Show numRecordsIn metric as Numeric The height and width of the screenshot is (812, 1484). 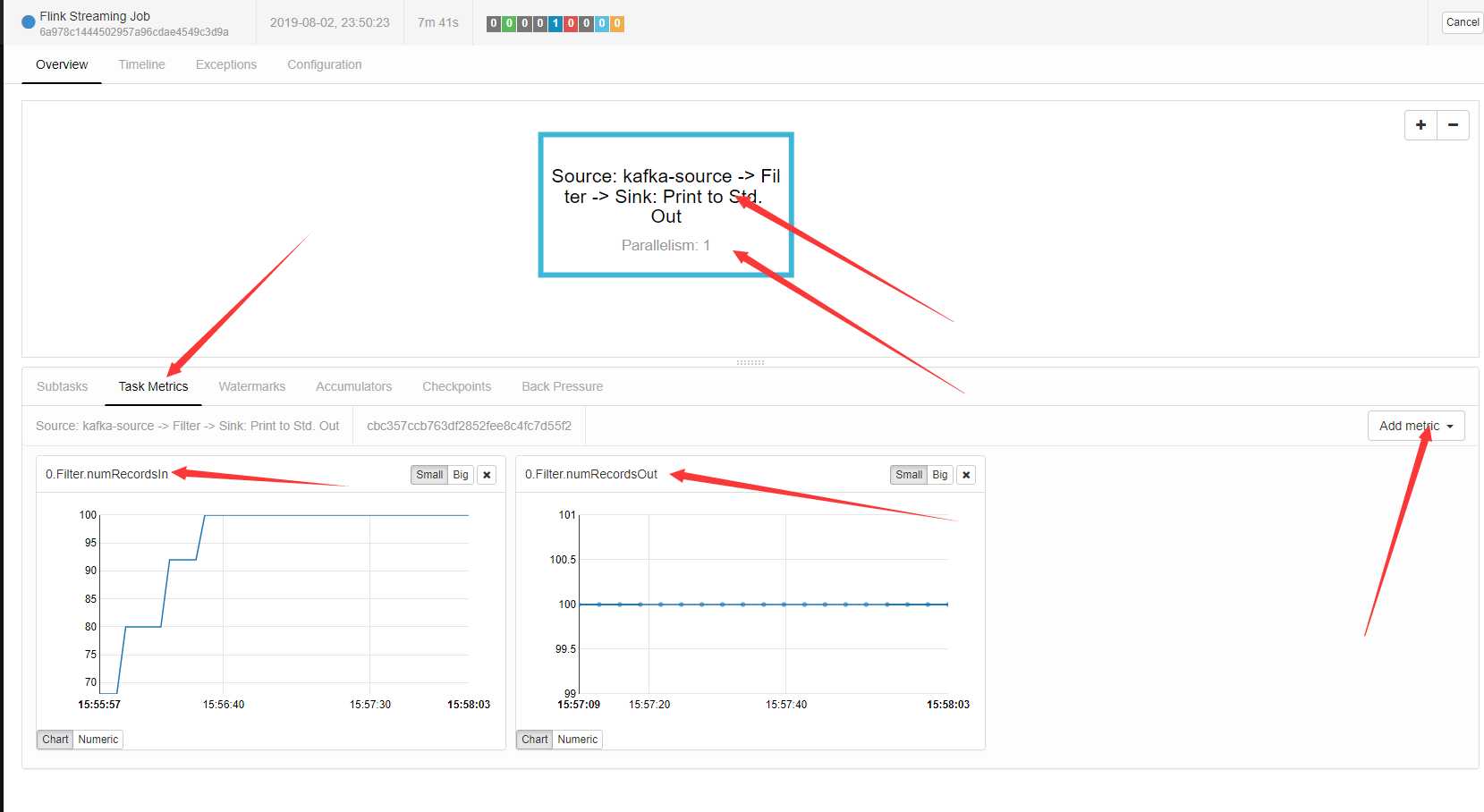tap(98, 740)
